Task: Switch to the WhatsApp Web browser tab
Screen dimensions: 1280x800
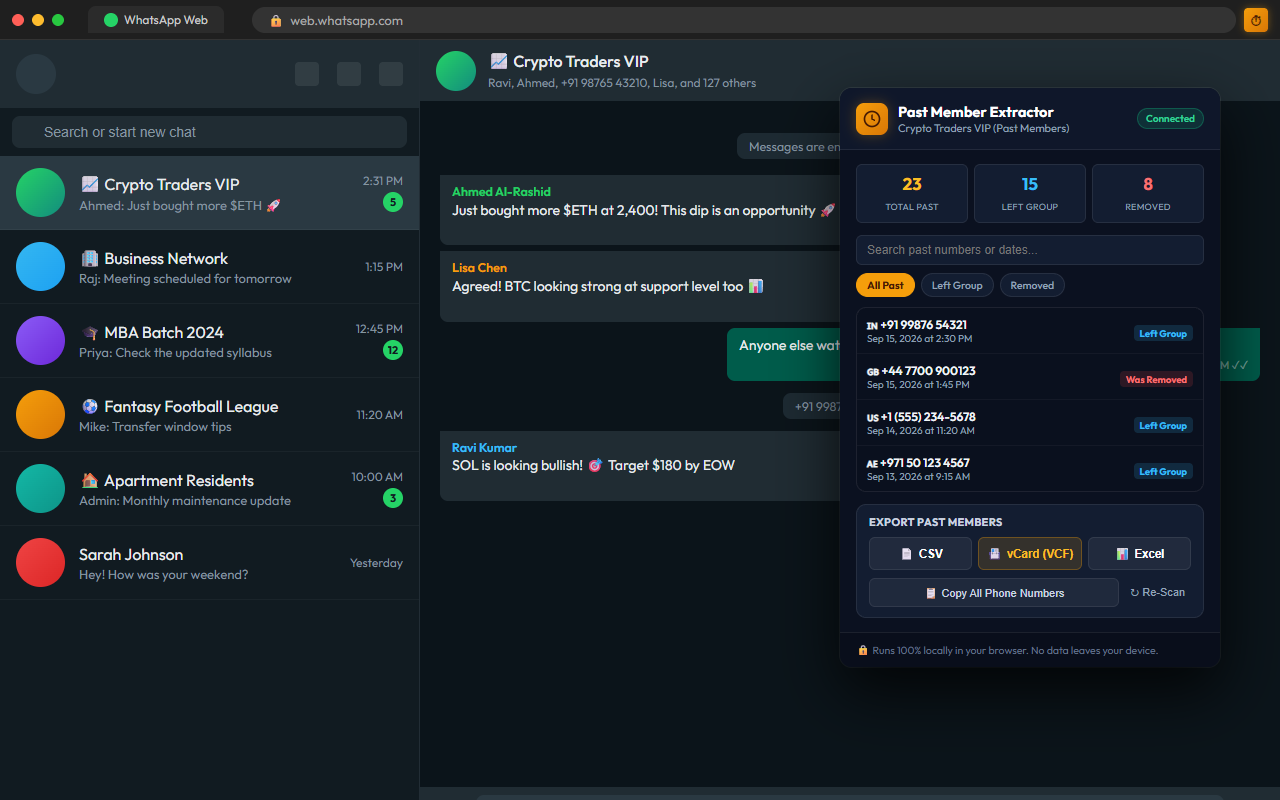Action: tap(156, 20)
